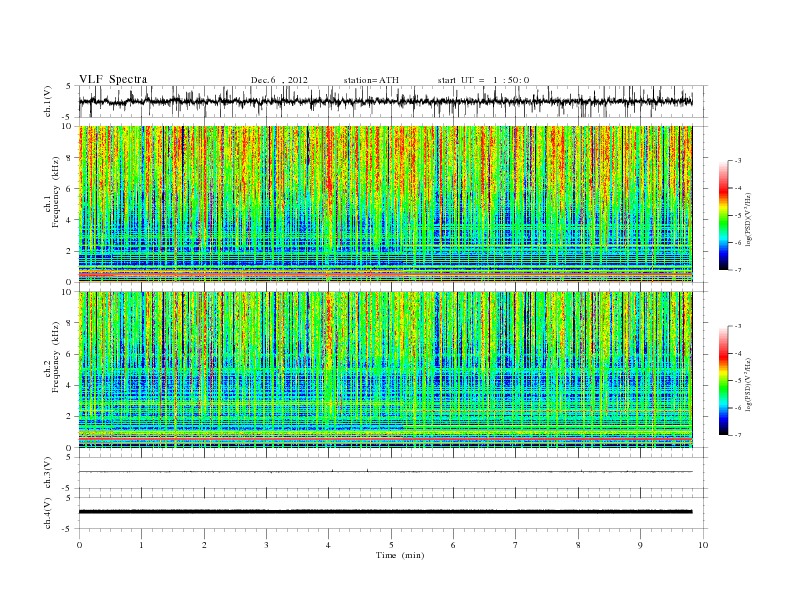Click the "10" kHz tick of the ch.2 spectrogram
Screen dimensions: 792x612
click(x=67, y=292)
